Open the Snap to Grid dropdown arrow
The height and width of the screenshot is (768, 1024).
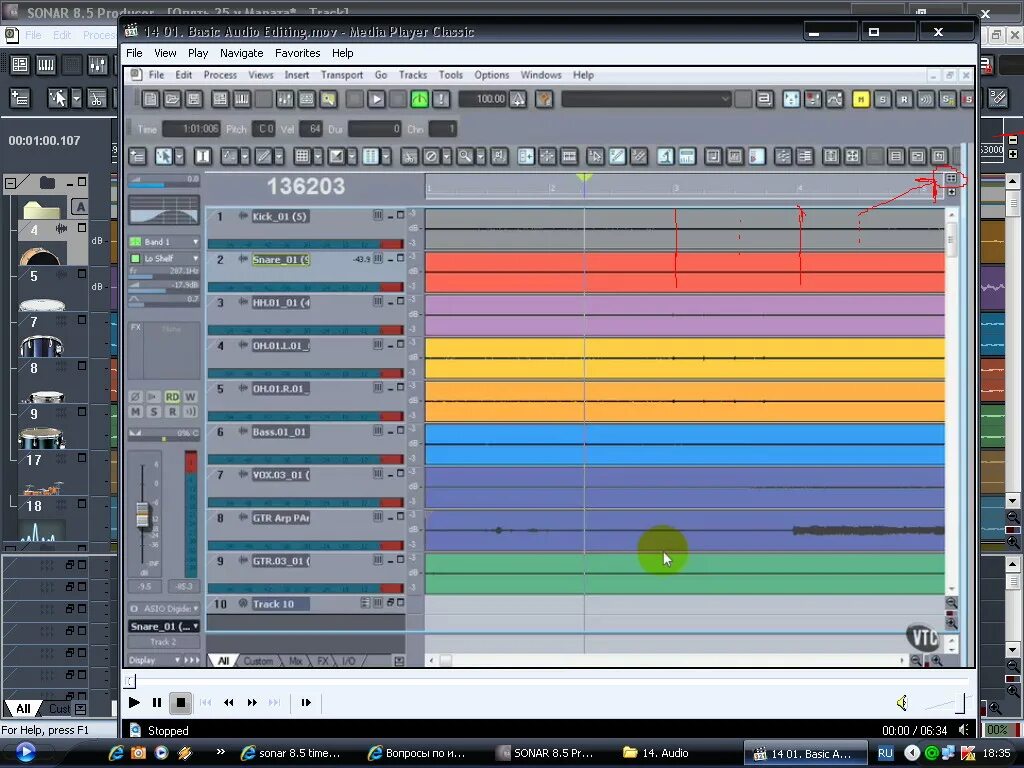(x=317, y=156)
